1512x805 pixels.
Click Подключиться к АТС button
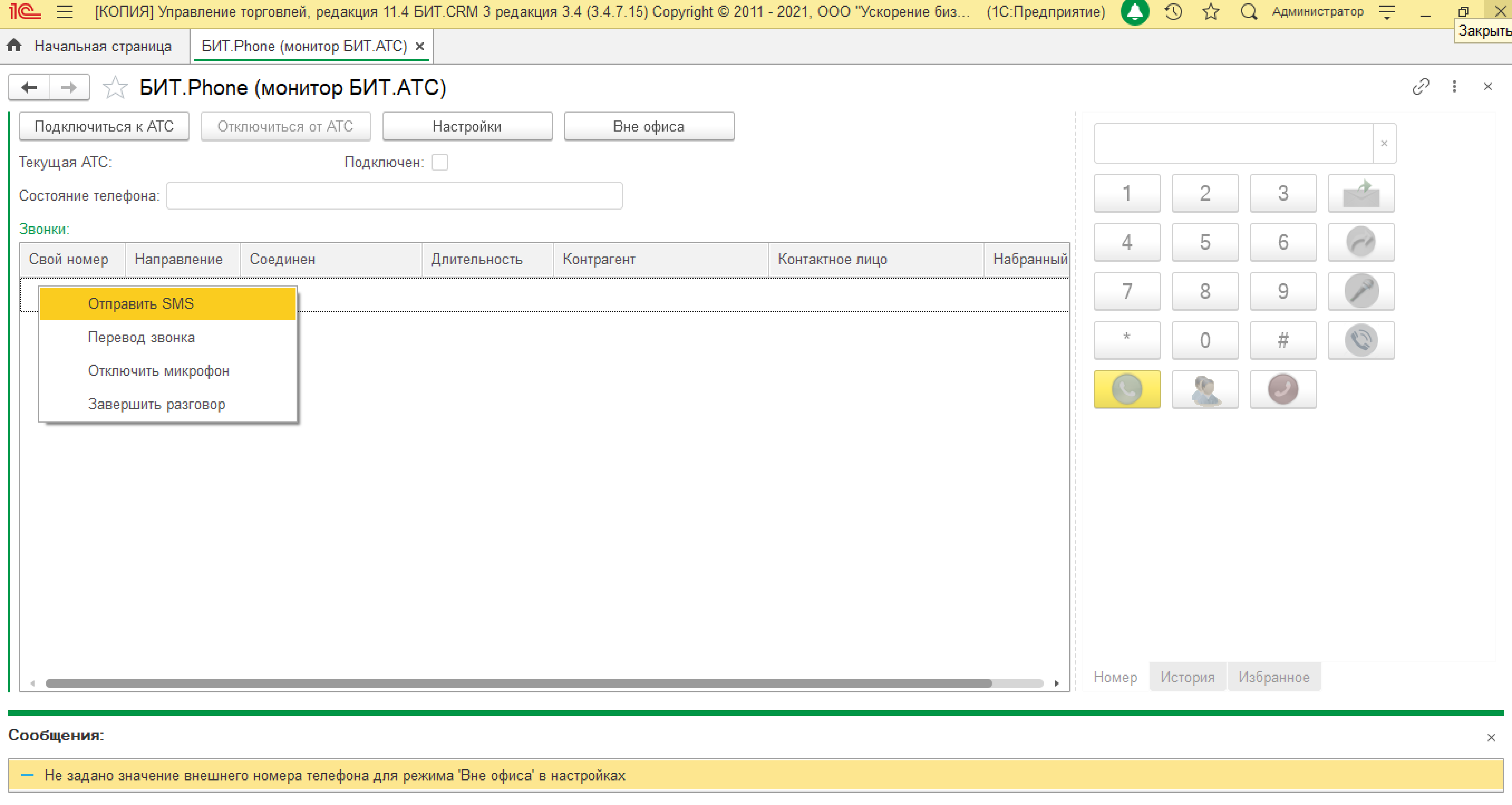pyautogui.click(x=104, y=126)
